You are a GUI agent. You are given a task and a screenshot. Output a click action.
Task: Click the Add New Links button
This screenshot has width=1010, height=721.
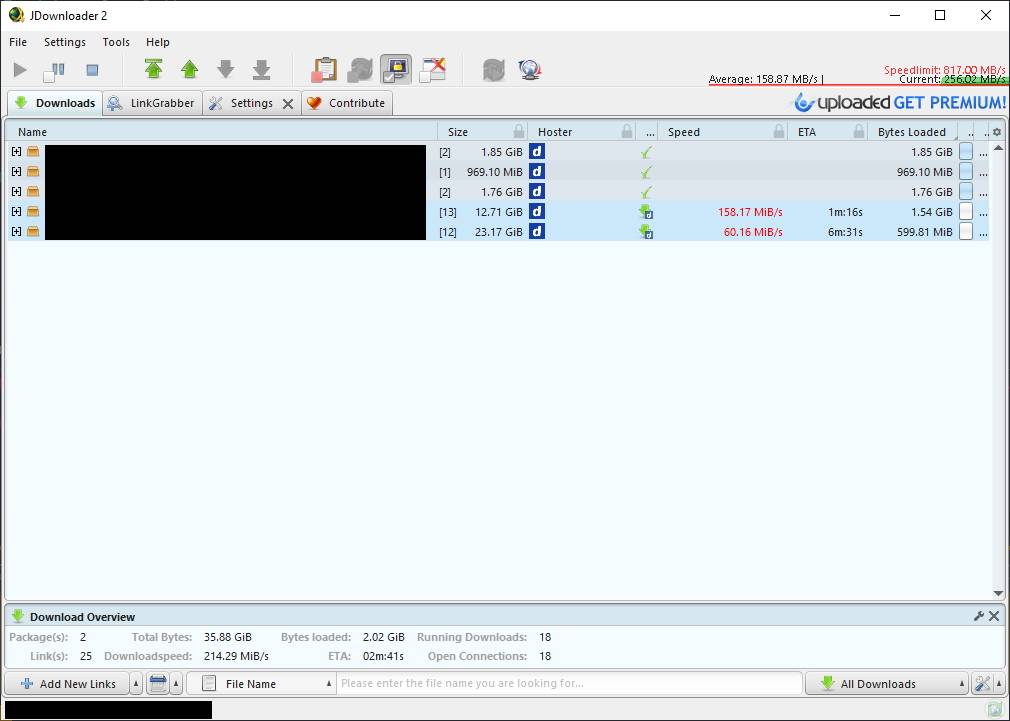68,684
